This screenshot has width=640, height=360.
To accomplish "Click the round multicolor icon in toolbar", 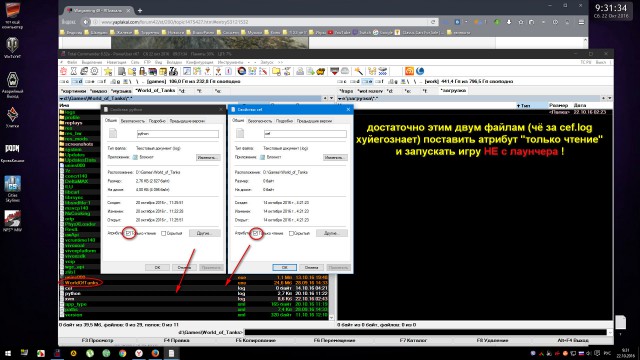I will click(242, 71).
